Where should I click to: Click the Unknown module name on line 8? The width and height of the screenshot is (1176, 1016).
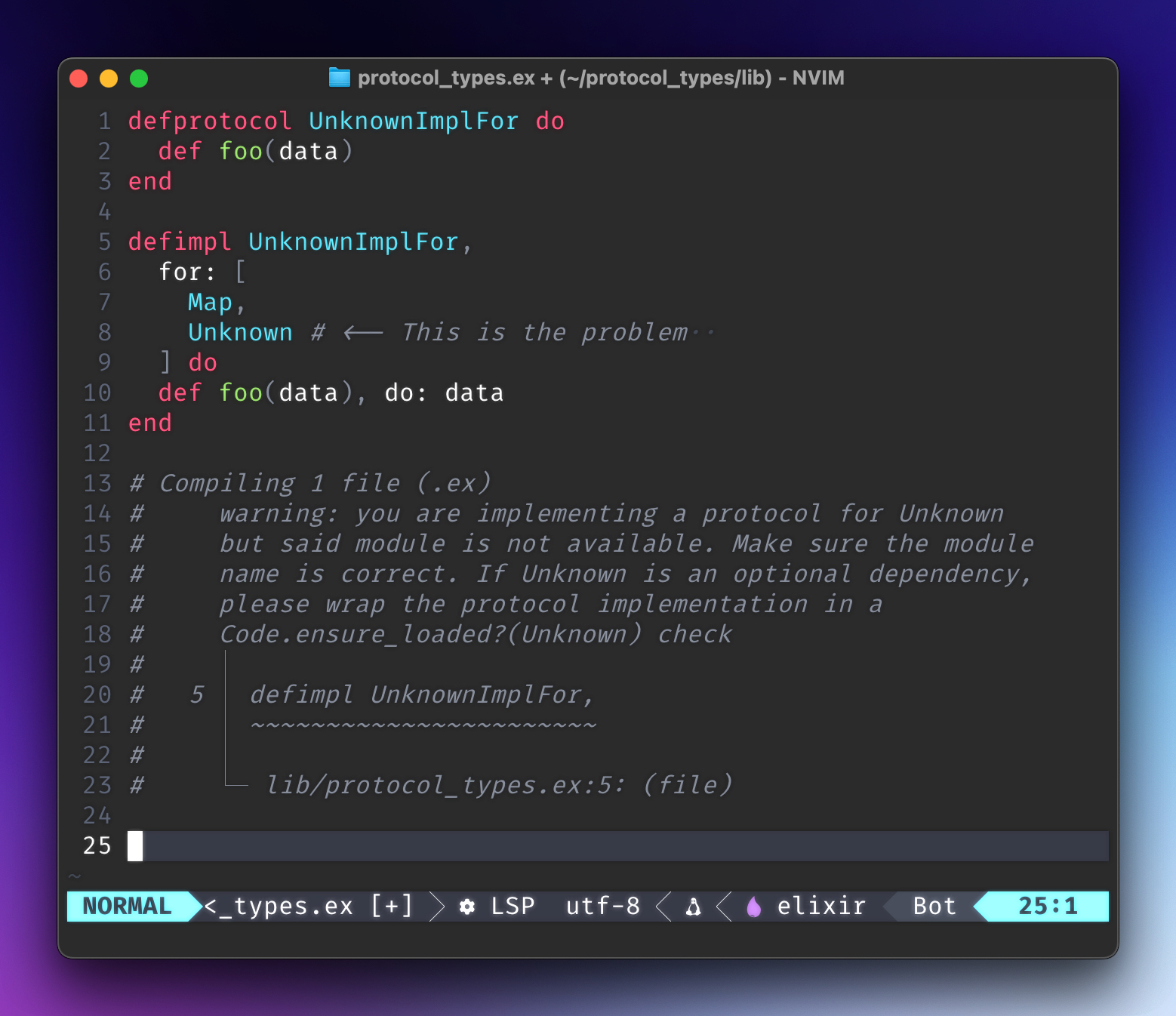[x=240, y=332]
